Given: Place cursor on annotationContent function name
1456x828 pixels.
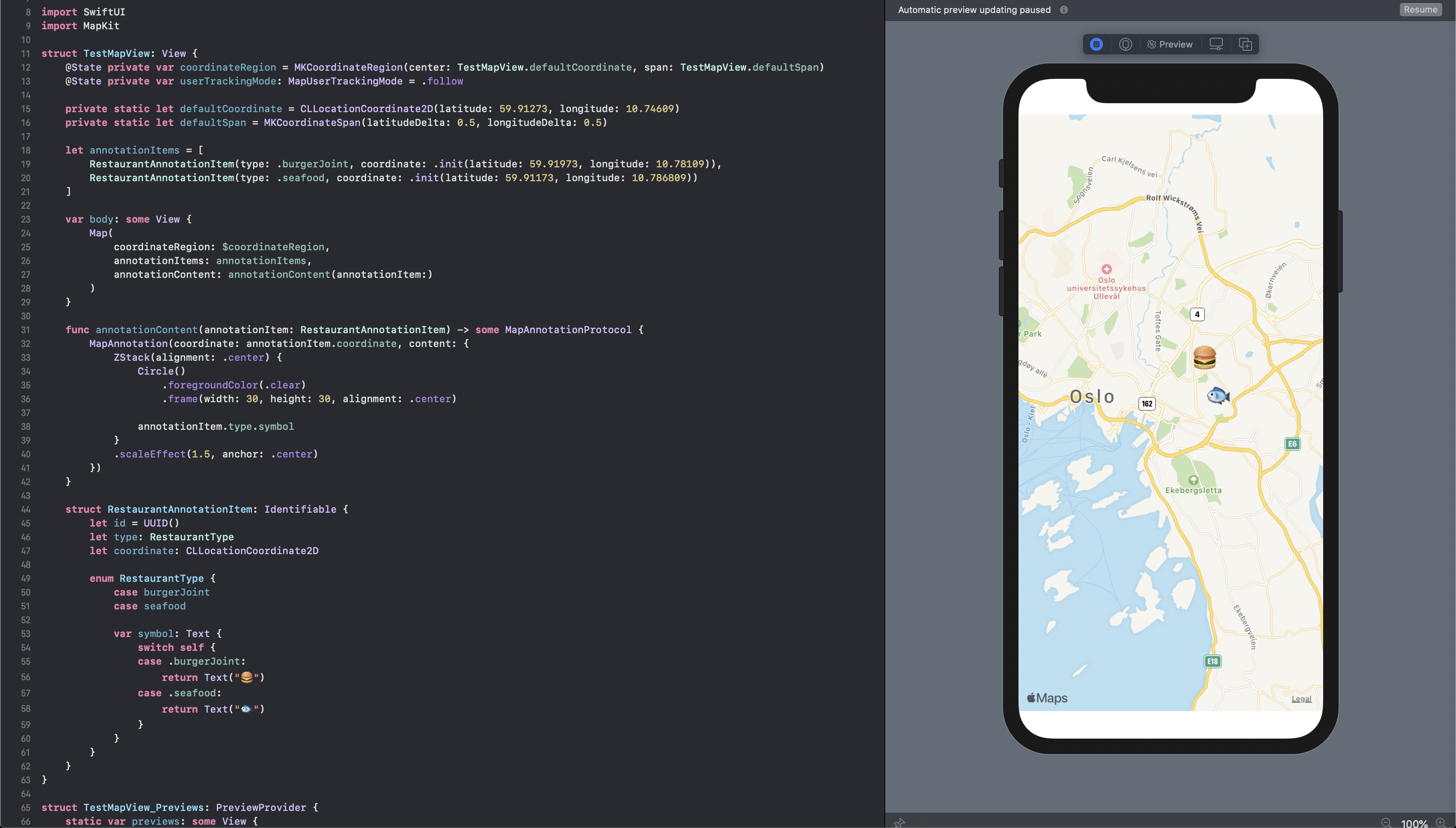Looking at the screenshot, I should pos(146,330).
